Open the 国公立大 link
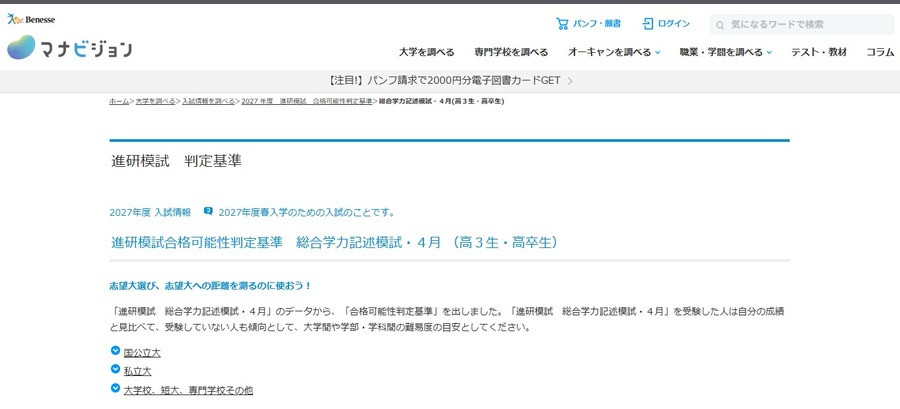 (142, 353)
